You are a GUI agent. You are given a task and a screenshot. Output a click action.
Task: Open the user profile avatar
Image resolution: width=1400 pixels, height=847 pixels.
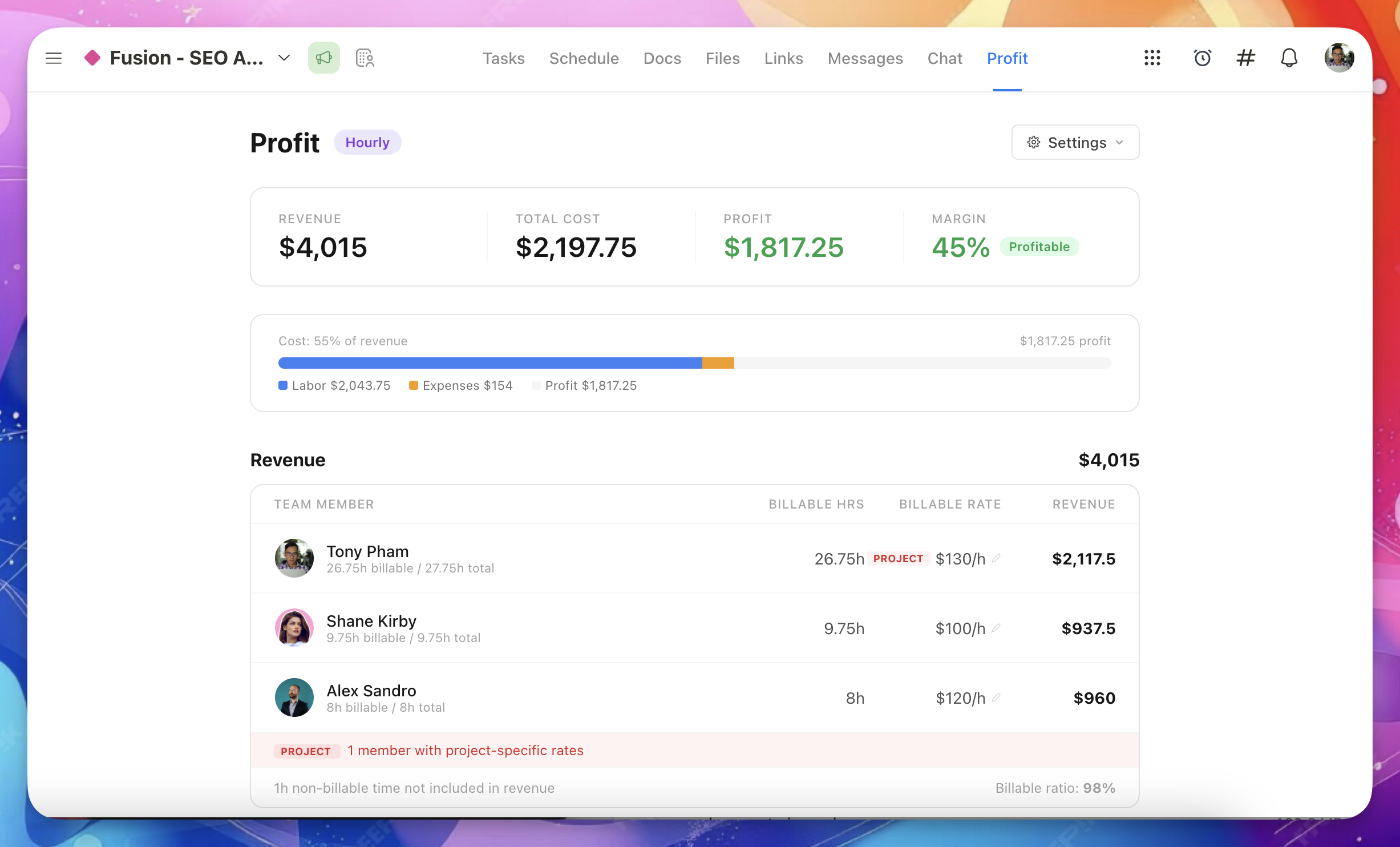click(1338, 58)
